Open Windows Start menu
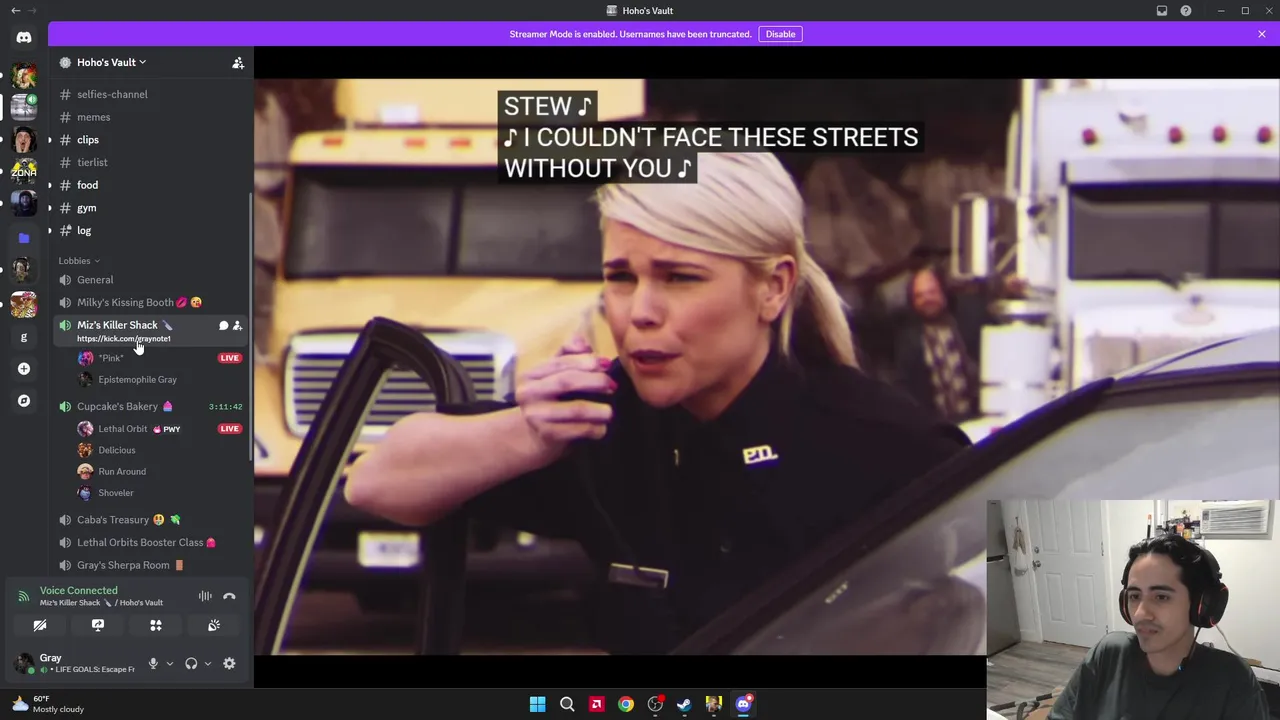Image resolution: width=1280 pixels, height=720 pixels. click(537, 704)
